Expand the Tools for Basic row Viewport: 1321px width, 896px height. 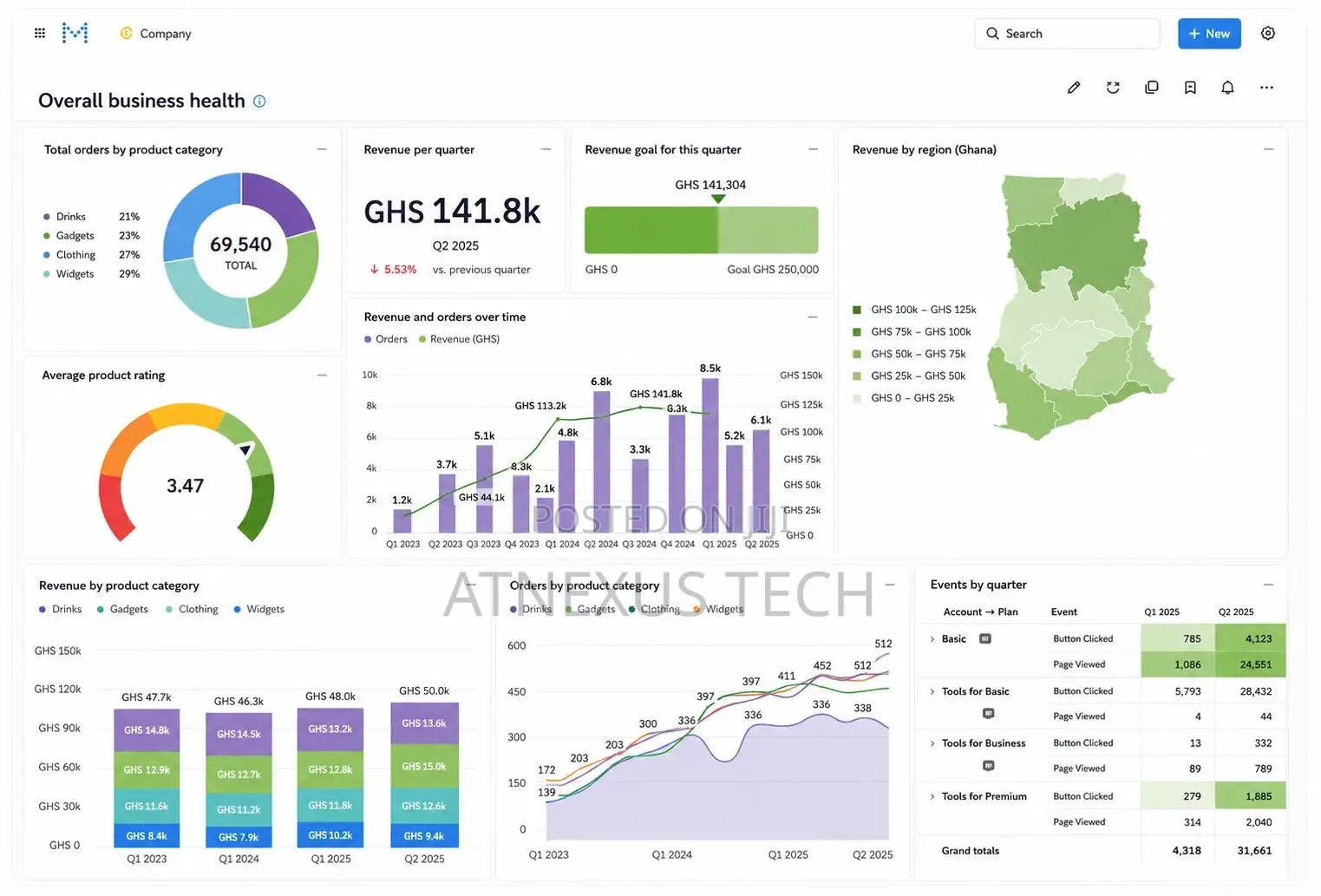932,691
